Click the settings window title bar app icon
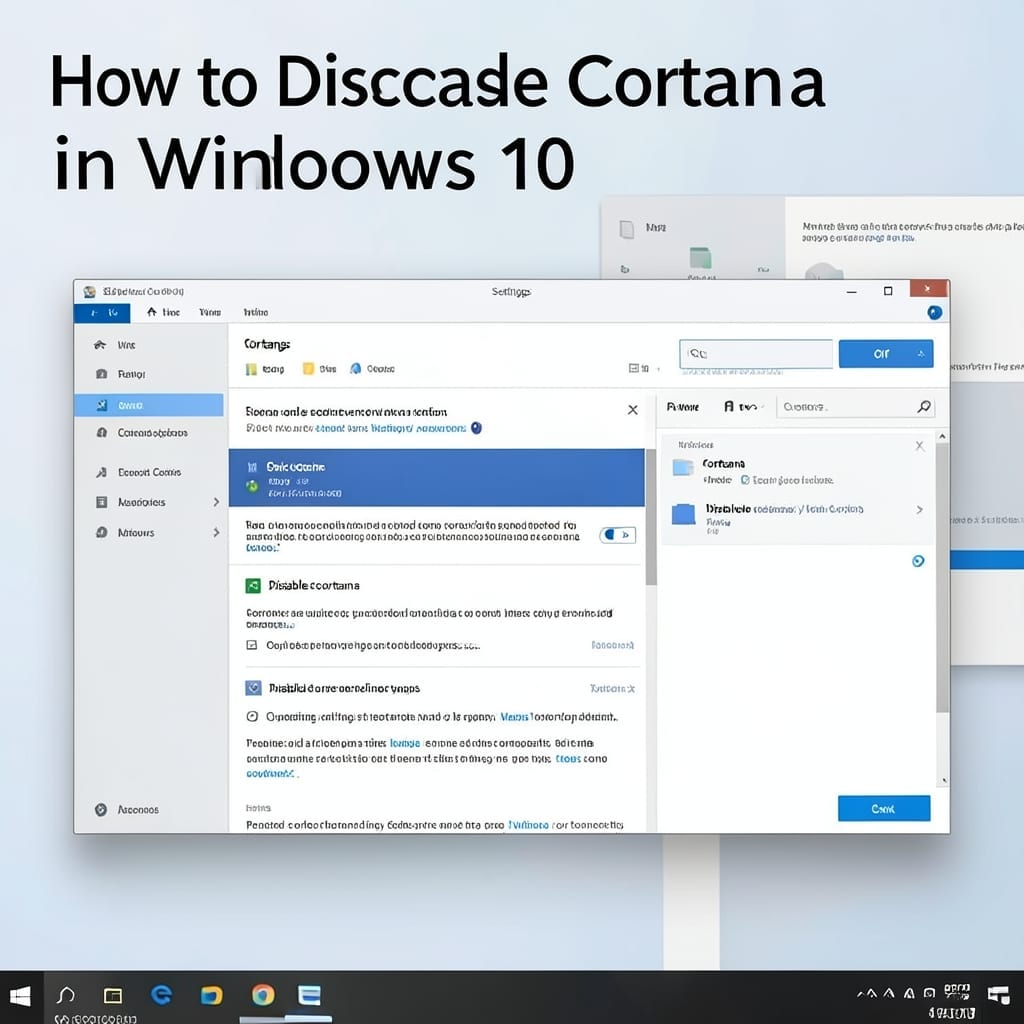 pos(89,291)
